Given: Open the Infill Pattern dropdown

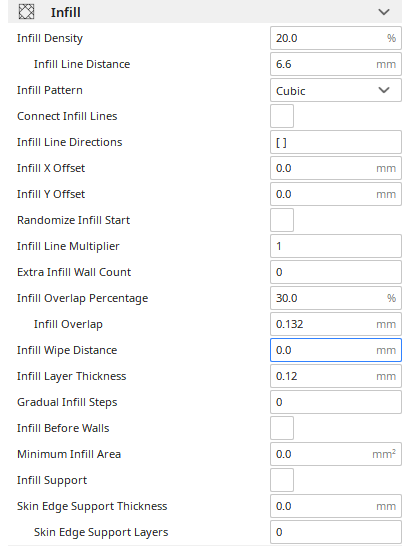Looking at the screenshot, I should [x=336, y=90].
